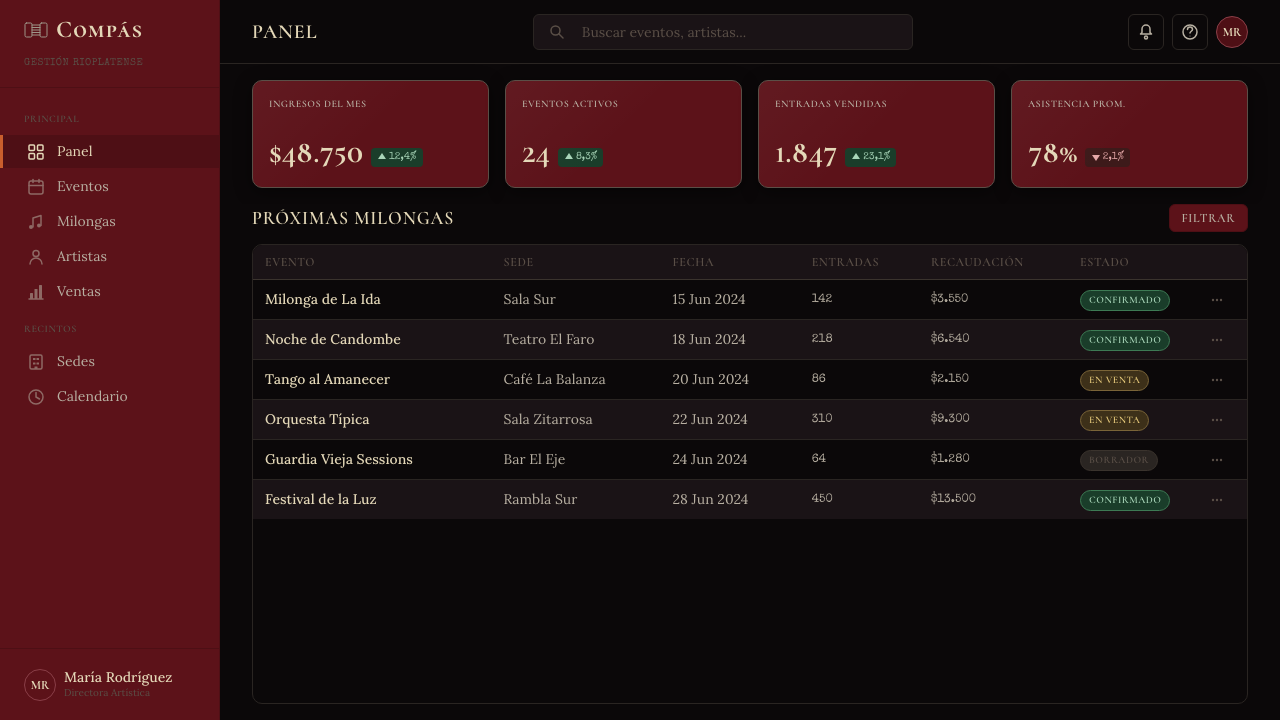Go to Eventos in sidebar

click(x=110, y=187)
